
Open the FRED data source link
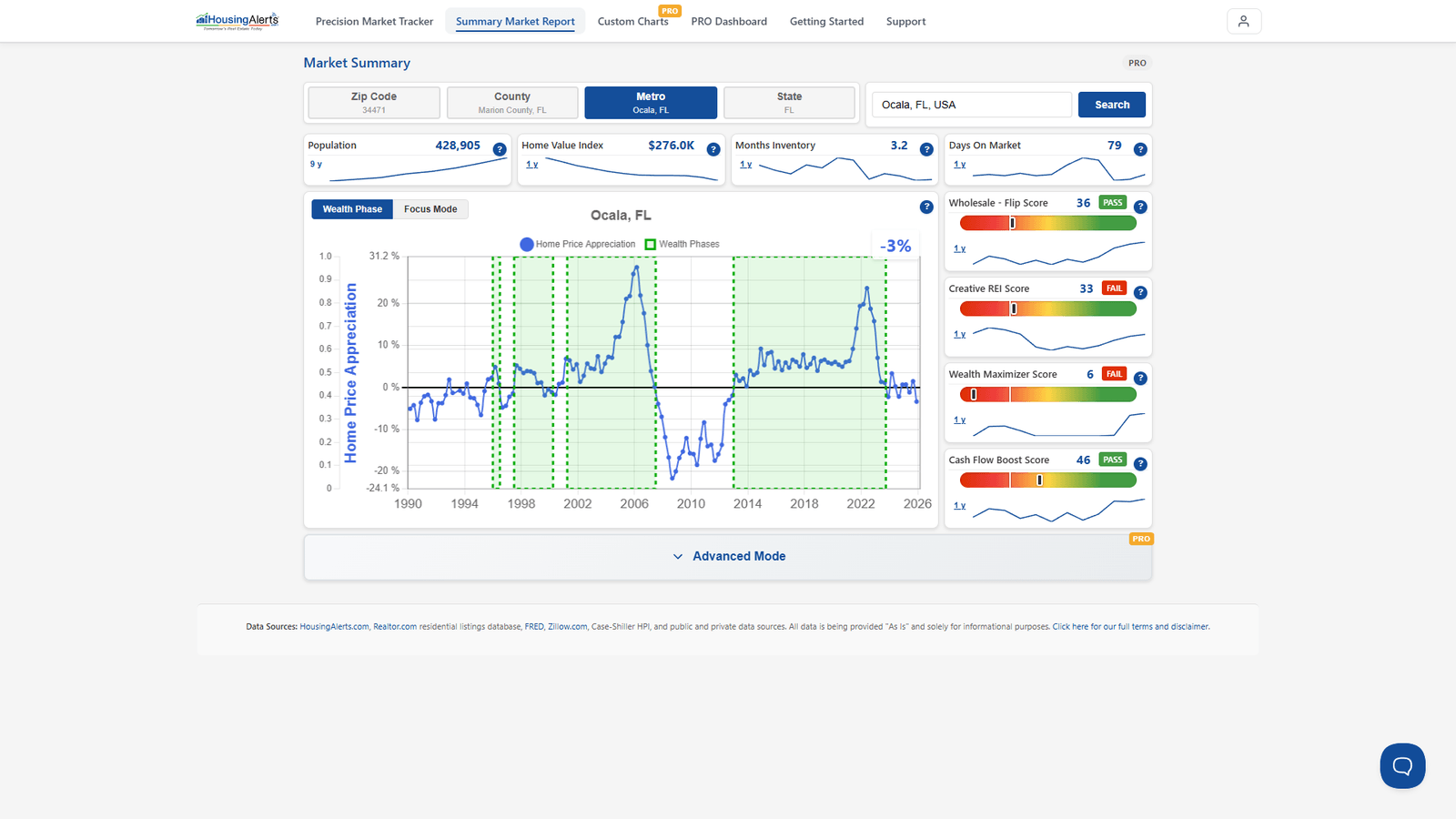click(534, 626)
